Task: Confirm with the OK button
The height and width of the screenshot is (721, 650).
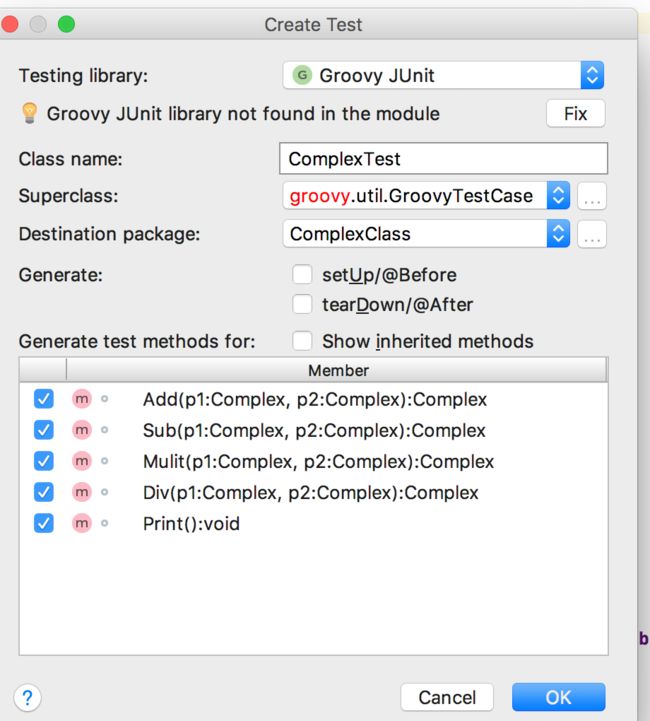Action: (x=559, y=697)
